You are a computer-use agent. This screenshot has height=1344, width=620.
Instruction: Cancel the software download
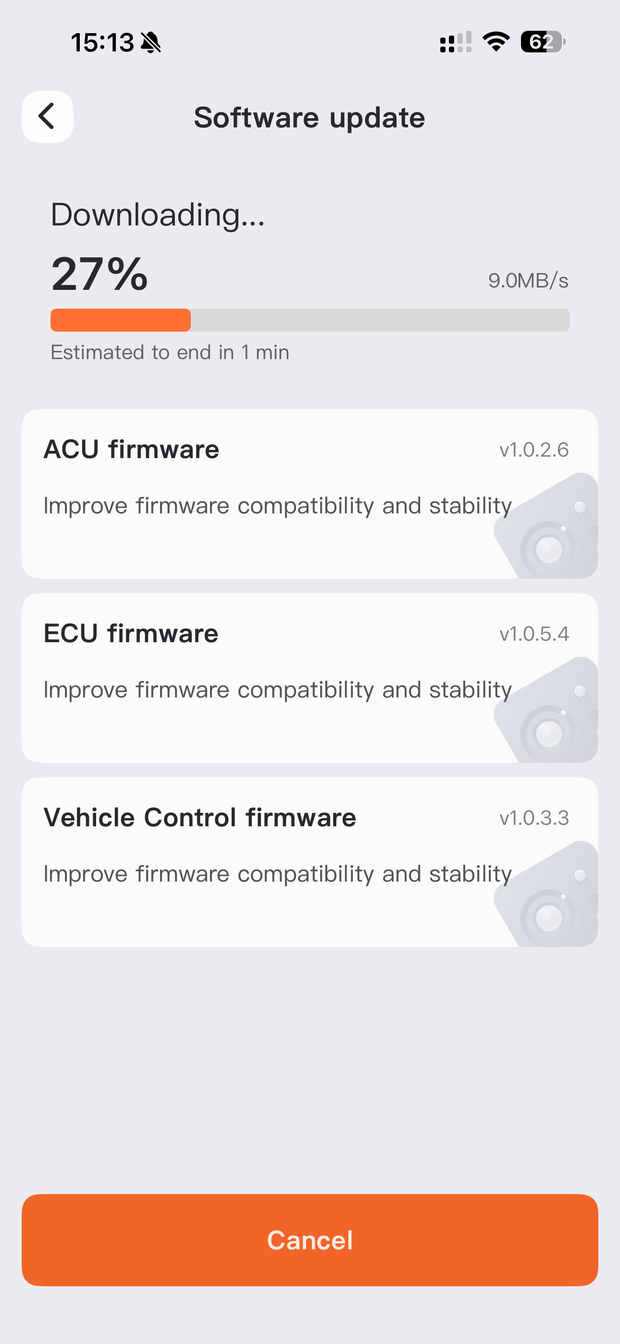pos(310,1240)
